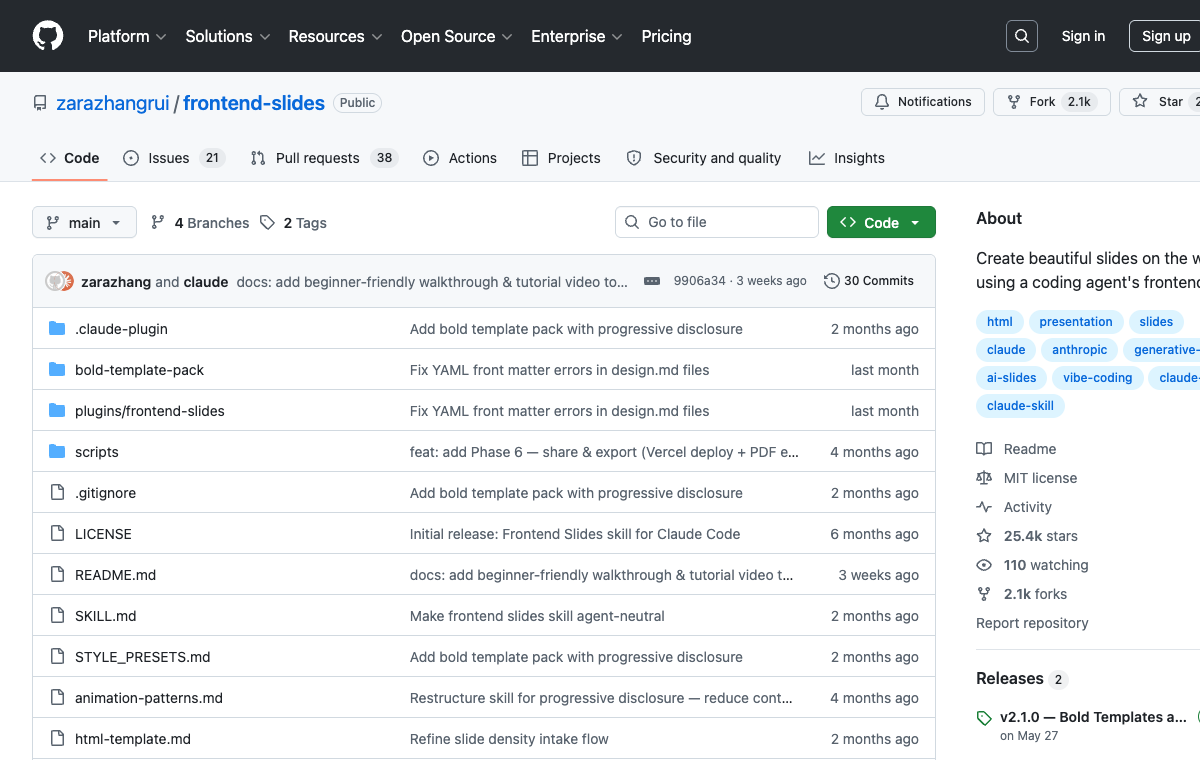Screen dimensions: 1200x760
Task: Switch to the Insights tab
Action: 847,158
